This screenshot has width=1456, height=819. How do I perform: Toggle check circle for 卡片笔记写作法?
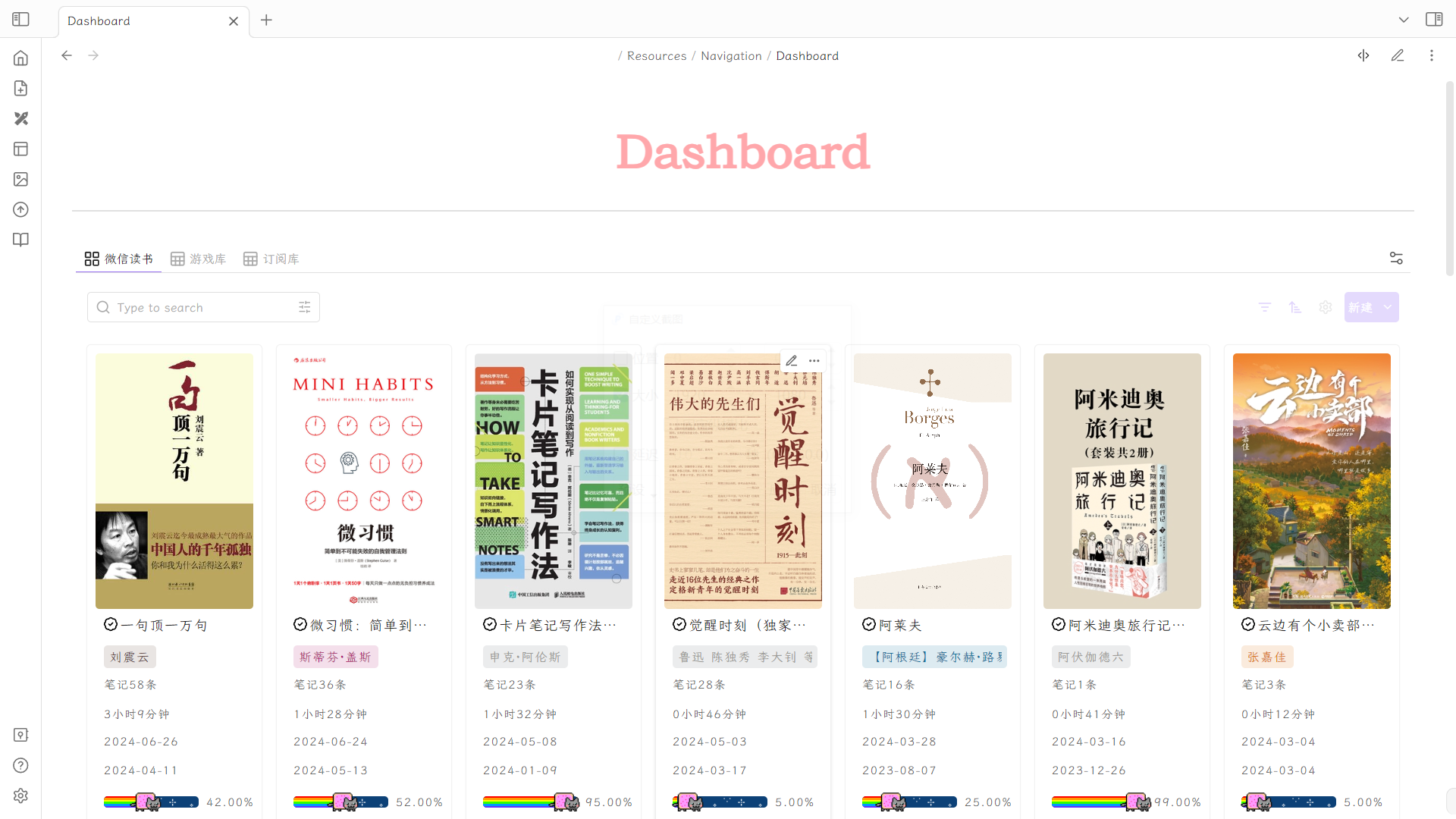[x=490, y=624]
